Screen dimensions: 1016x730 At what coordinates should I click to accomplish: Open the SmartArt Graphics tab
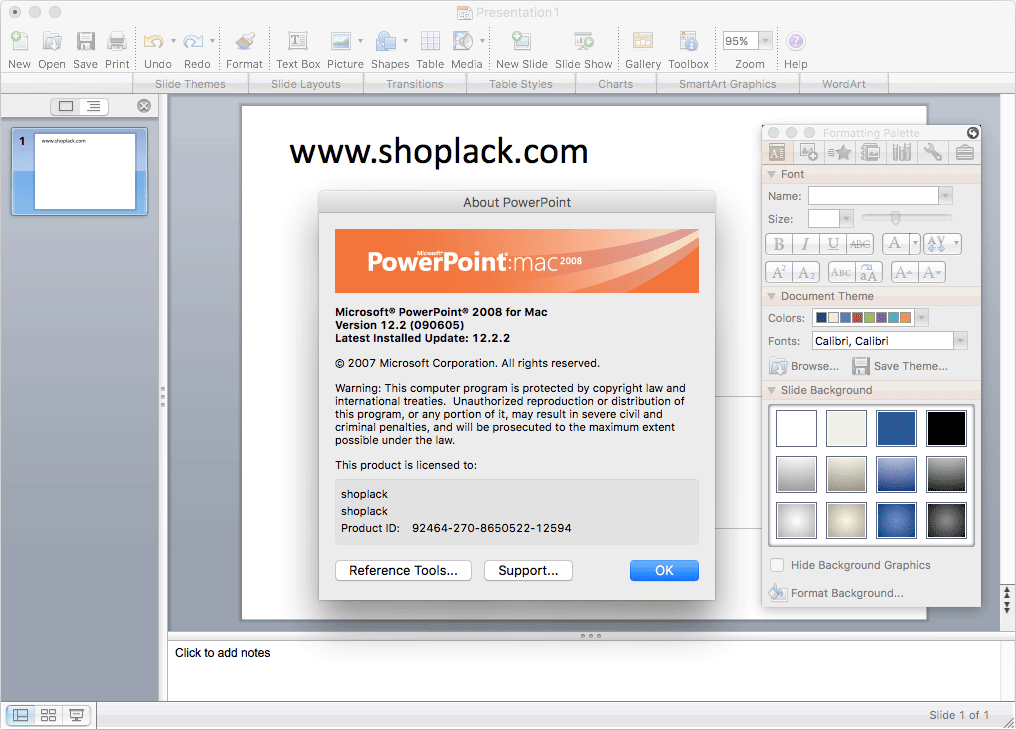(x=728, y=84)
